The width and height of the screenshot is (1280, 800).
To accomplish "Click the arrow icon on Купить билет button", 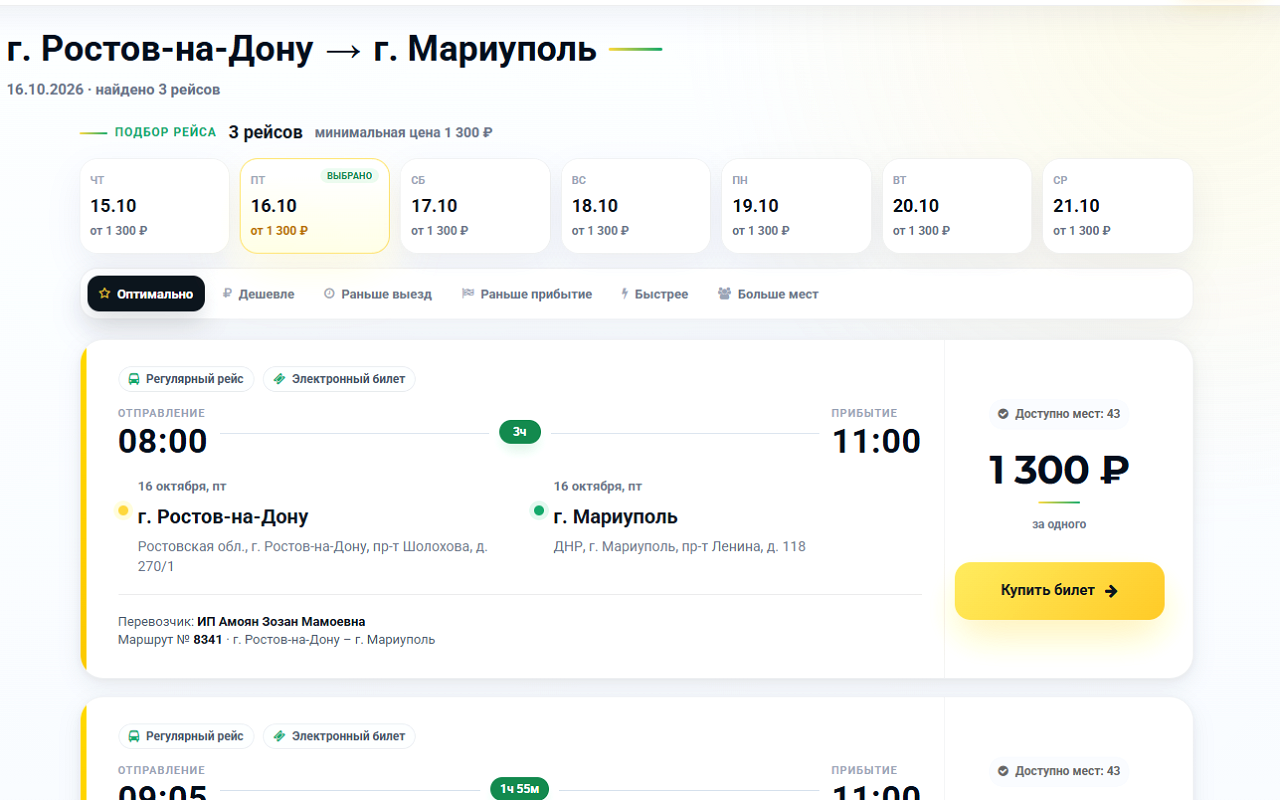I will point(1111,591).
